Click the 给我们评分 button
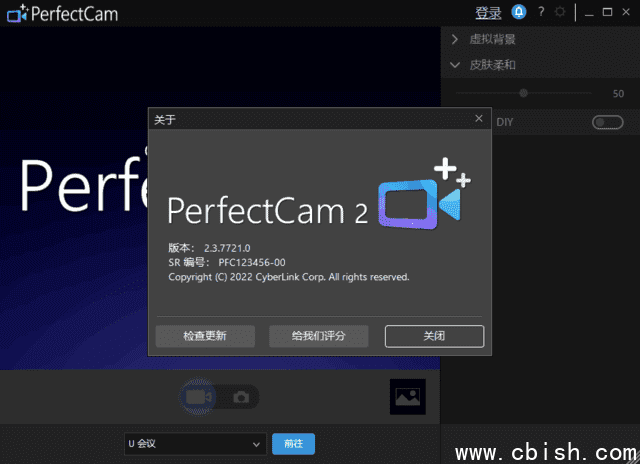Screen dimensions: 640x464 tap(318, 336)
